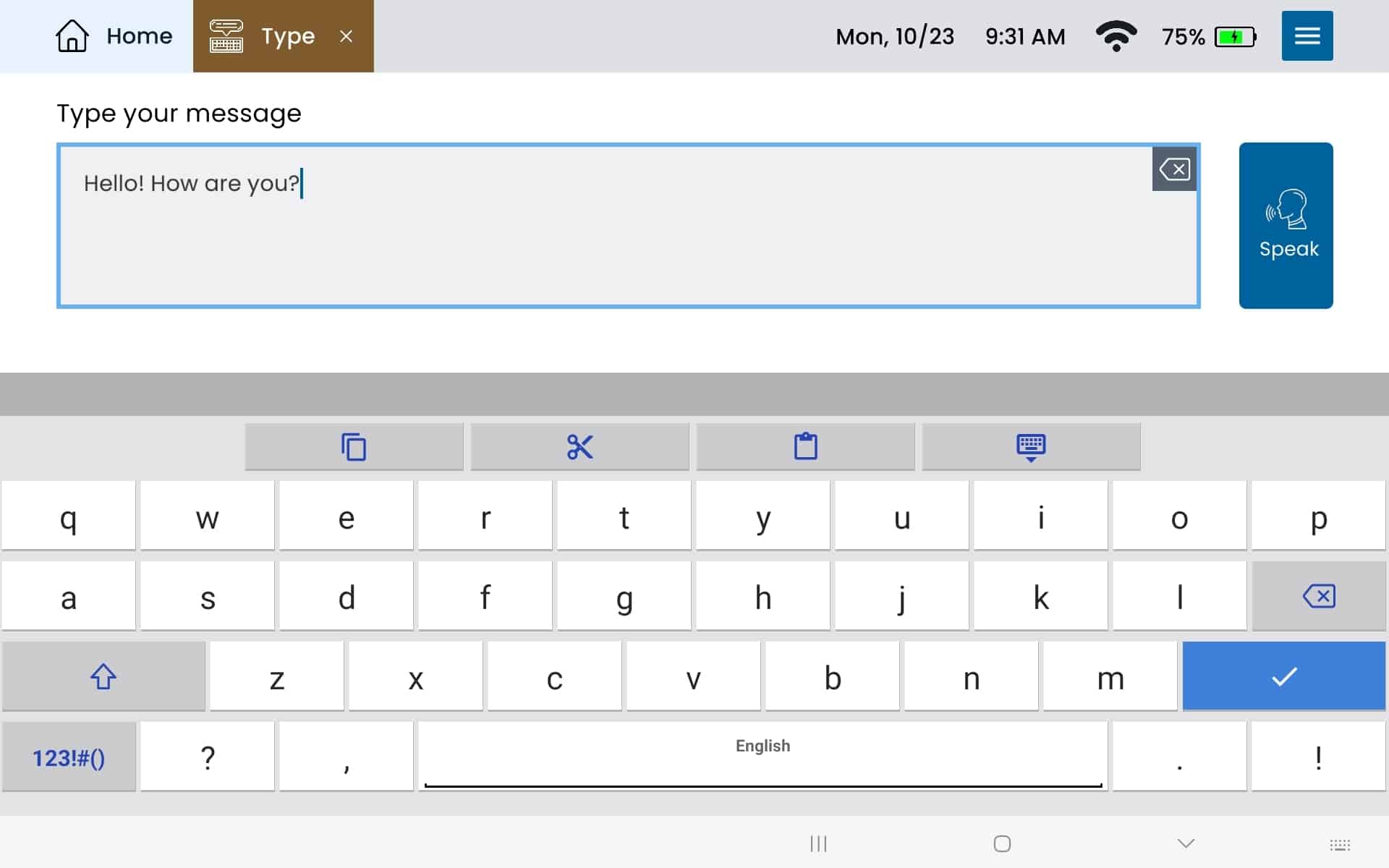Viewport: 1389px width, 868px height.
Task: Clear message with text field backspace icon
Action: coord(1173,169)
